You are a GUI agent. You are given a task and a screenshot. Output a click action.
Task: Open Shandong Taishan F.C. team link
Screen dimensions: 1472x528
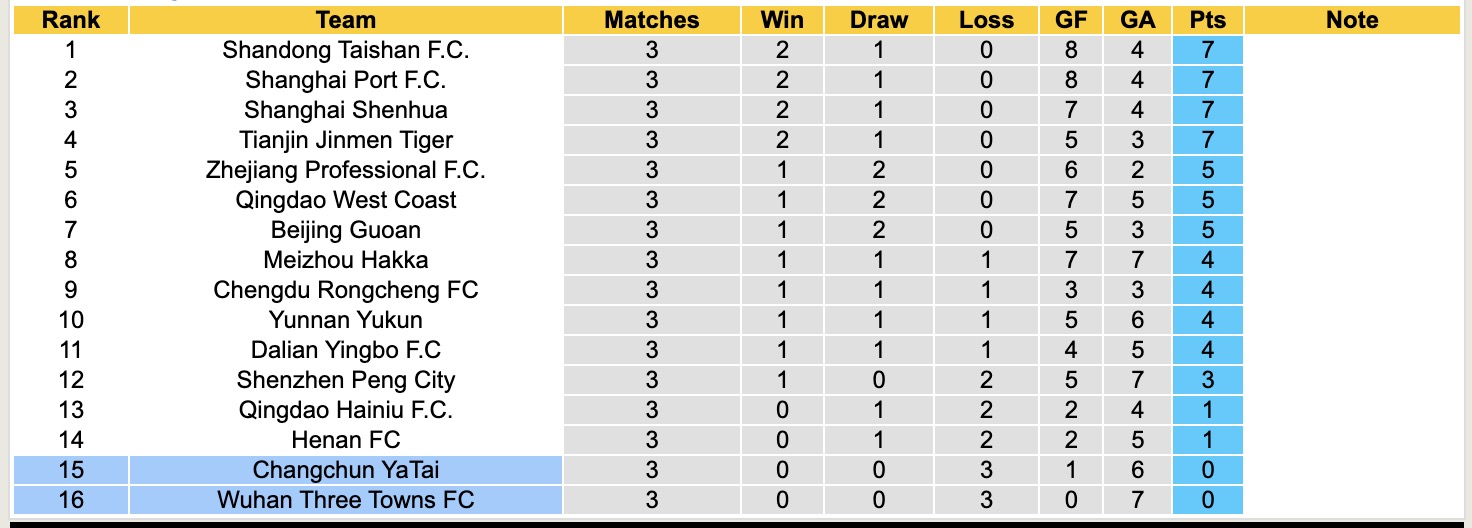(x=345, y=50)
